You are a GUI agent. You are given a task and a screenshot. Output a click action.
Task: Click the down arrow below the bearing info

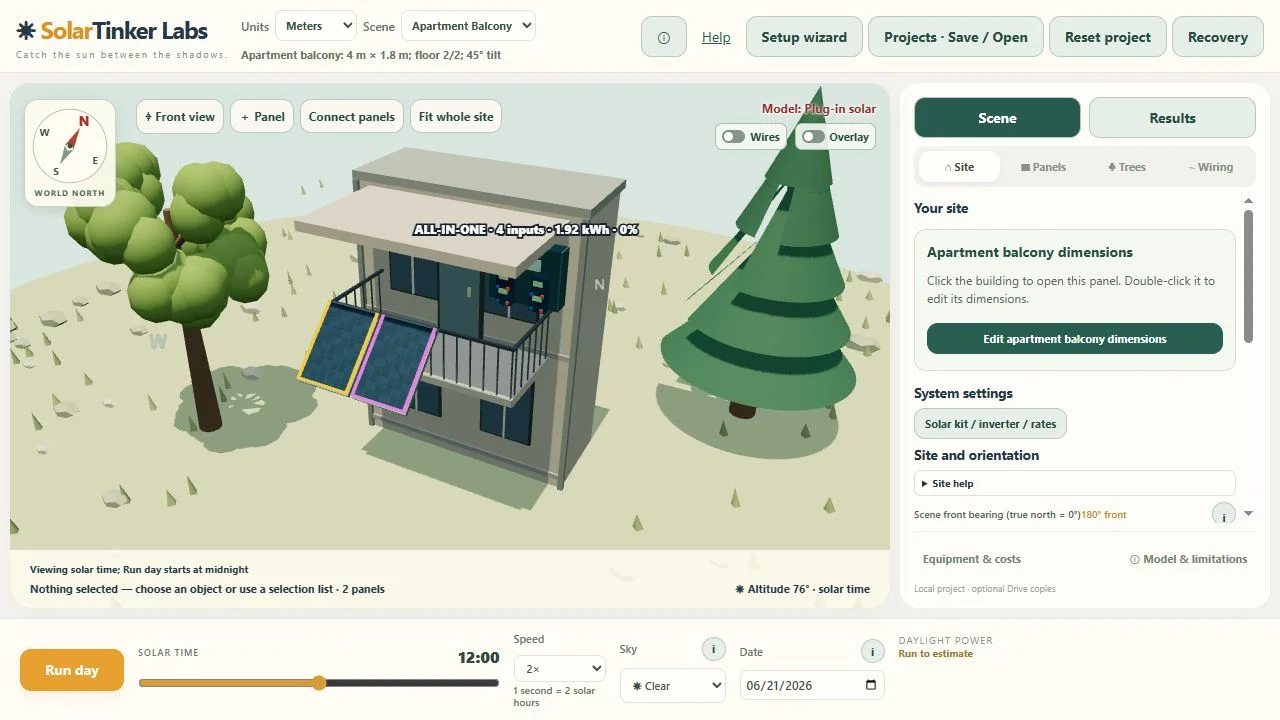[1248, 514]
